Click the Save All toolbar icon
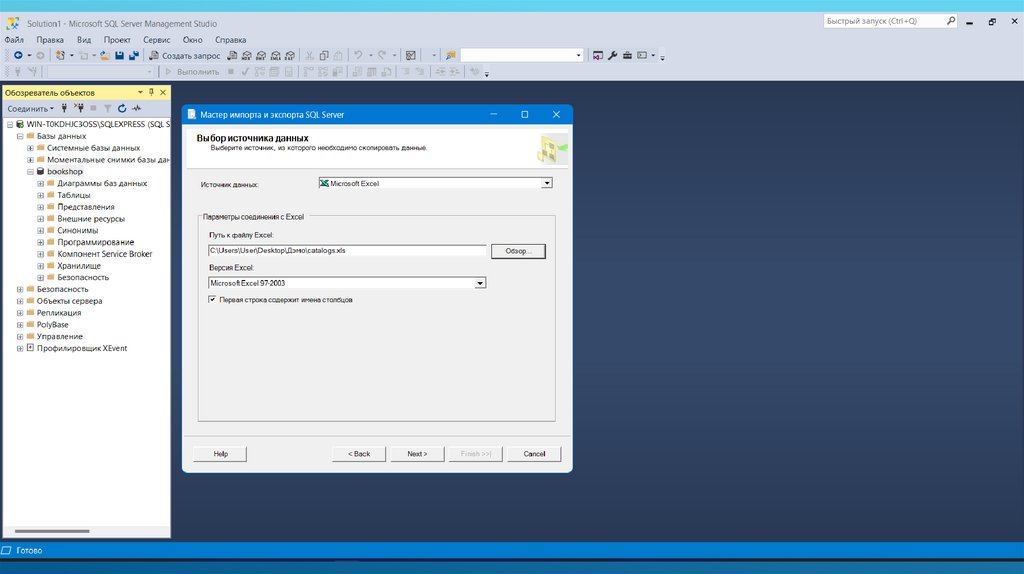 [x=133, y=56]
